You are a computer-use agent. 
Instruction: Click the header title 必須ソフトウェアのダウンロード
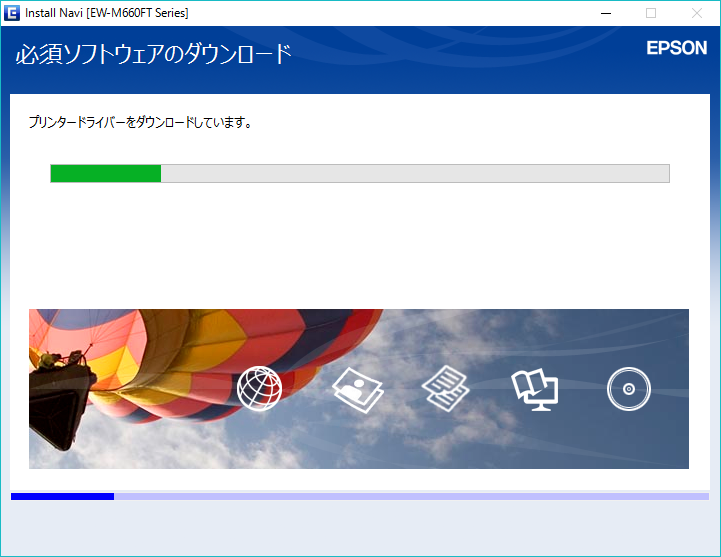coord(153,54)
